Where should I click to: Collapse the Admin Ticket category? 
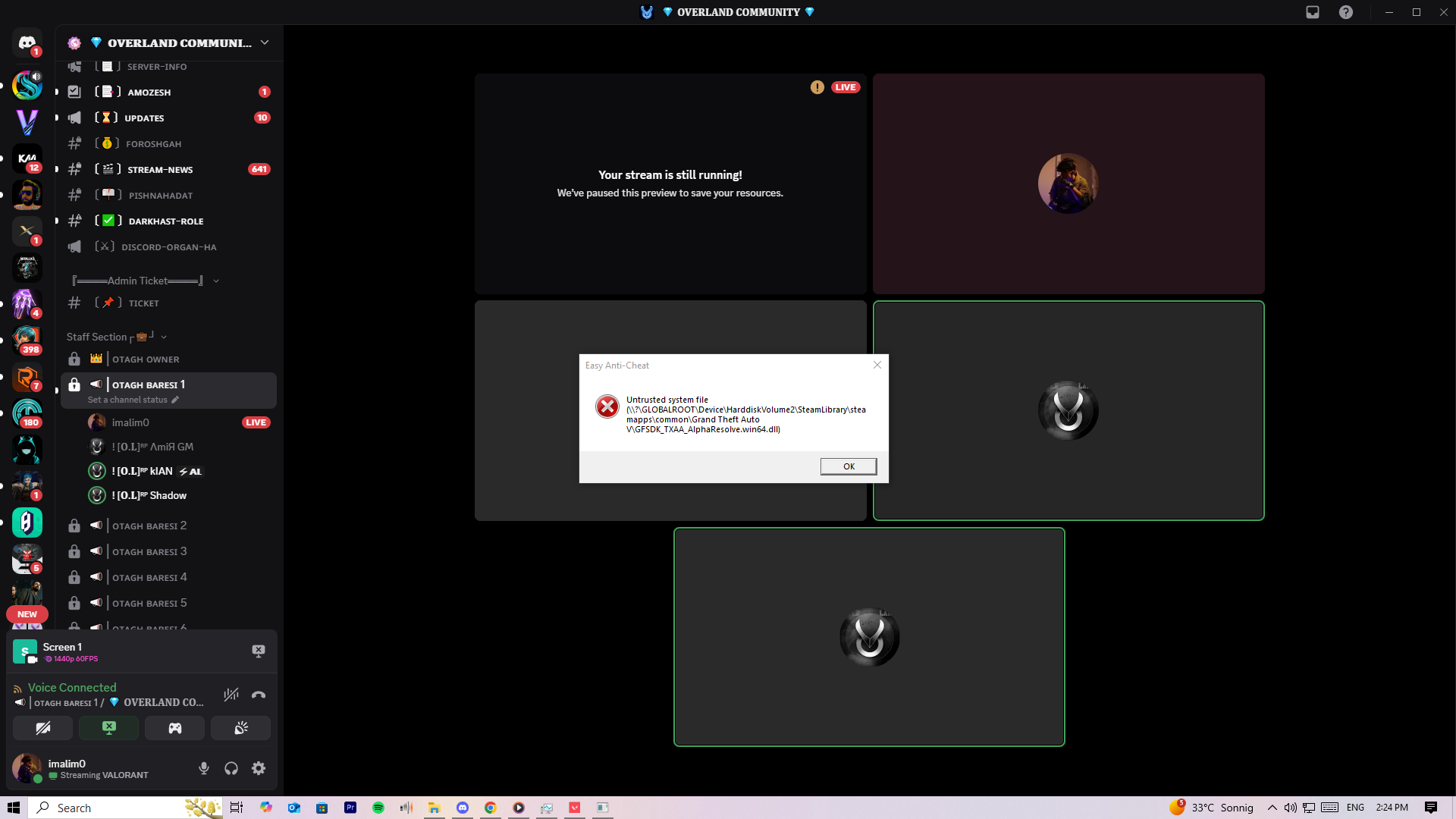point(144,281)
